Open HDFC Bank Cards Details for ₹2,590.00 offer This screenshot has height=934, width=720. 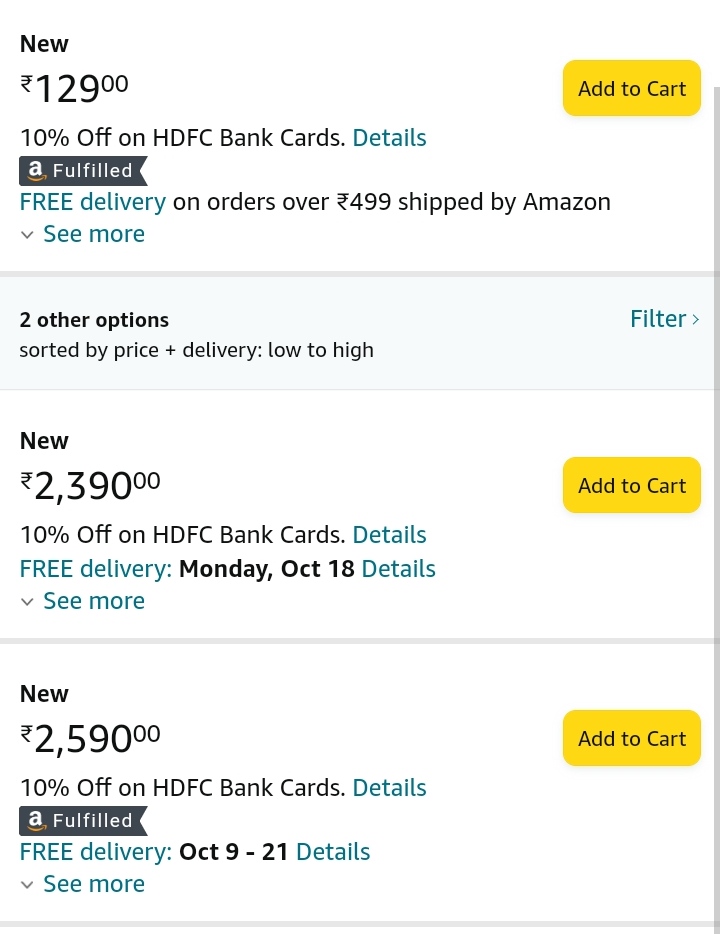(389, 787)
